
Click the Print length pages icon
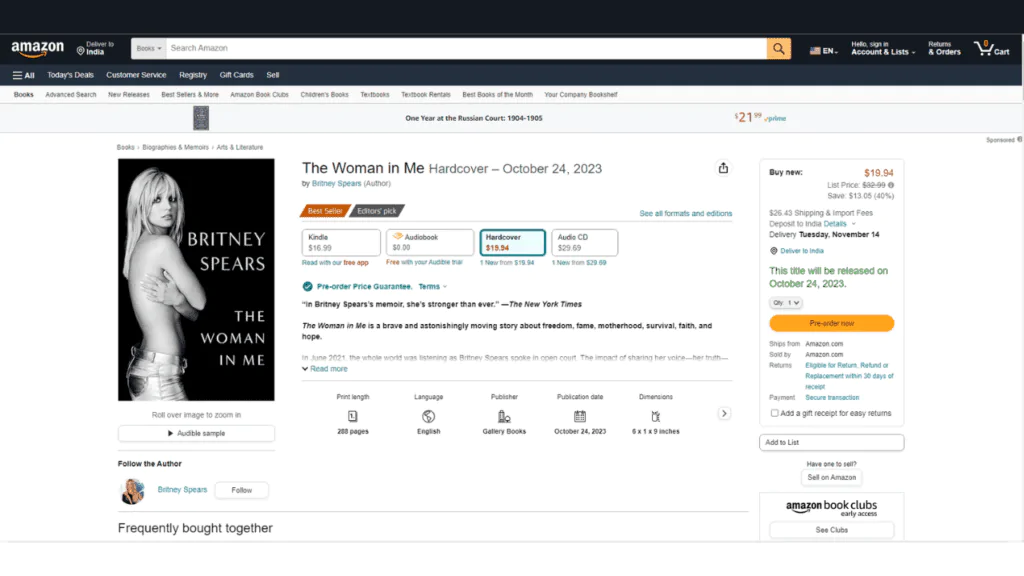353,416
